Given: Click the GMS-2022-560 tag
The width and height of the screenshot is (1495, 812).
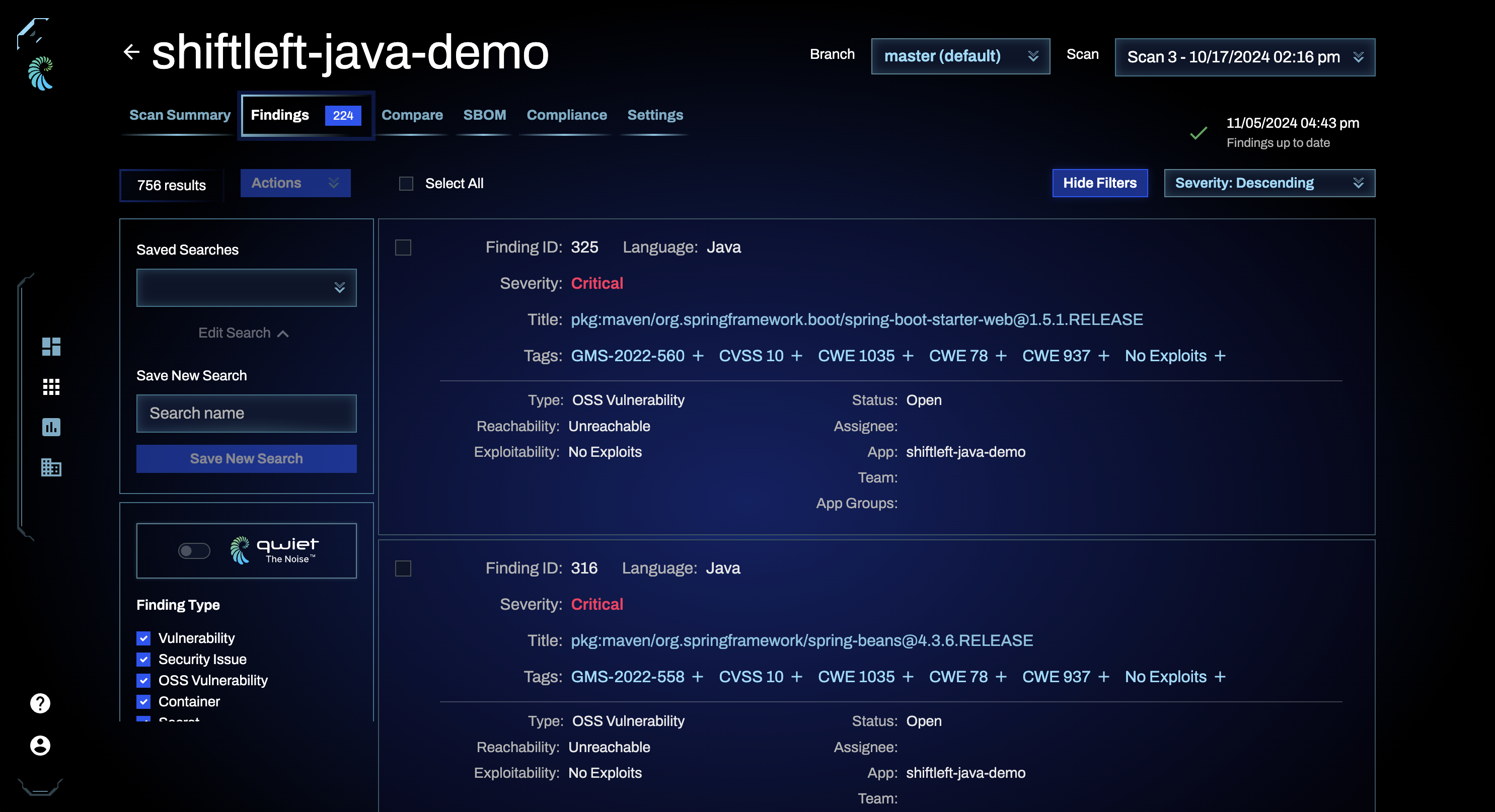Looking at the screenshot, I should [627, 356].
